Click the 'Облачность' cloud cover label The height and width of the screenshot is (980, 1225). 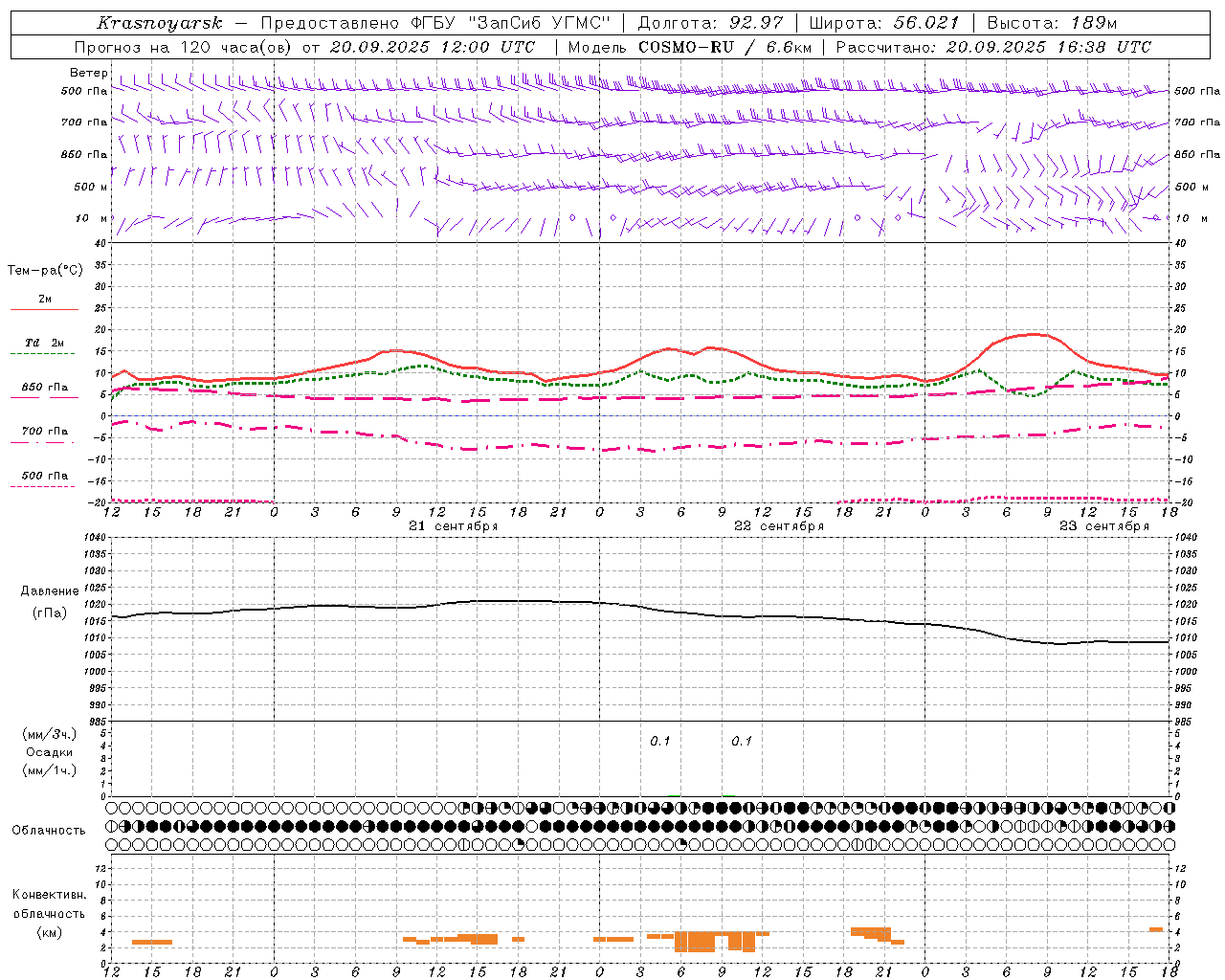click(x=49, y=830)
